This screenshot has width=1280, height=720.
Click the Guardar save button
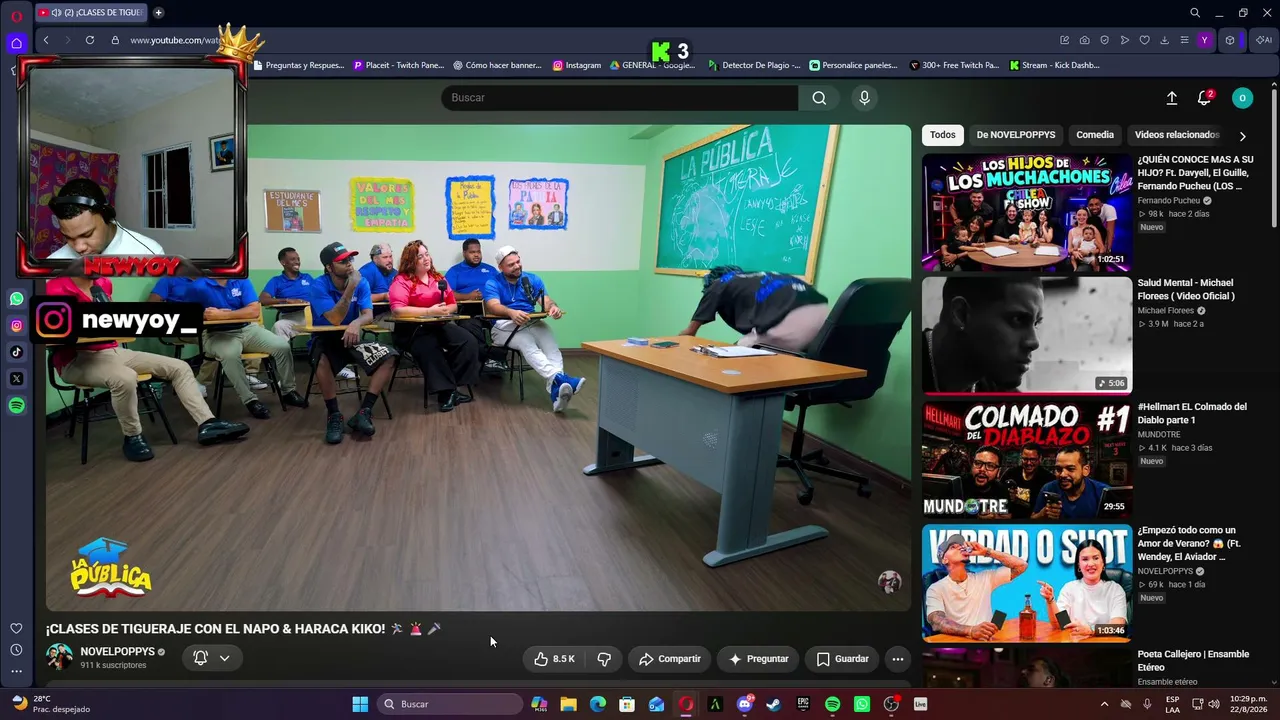842,659
